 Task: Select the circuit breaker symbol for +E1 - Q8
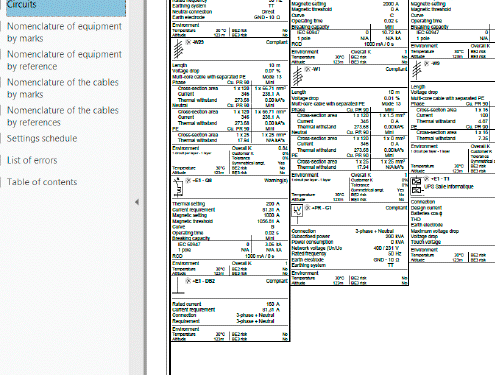click(x=179, y=187)
